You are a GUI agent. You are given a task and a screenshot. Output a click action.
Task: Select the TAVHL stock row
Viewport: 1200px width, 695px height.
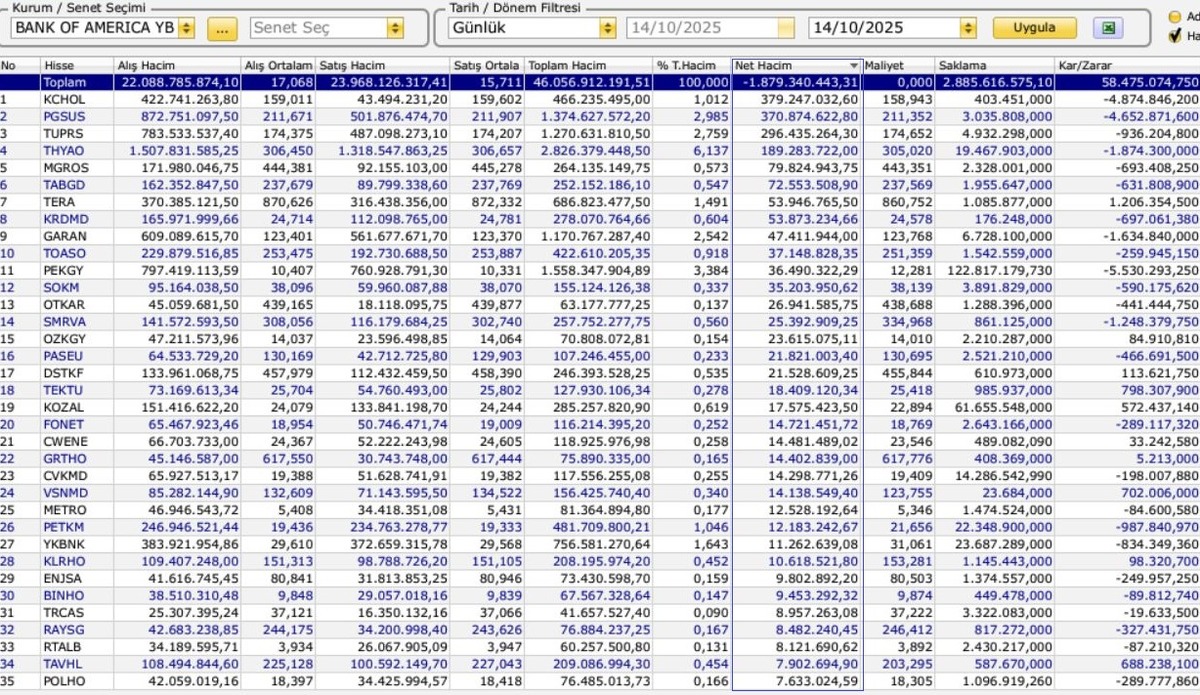point(600,664)
